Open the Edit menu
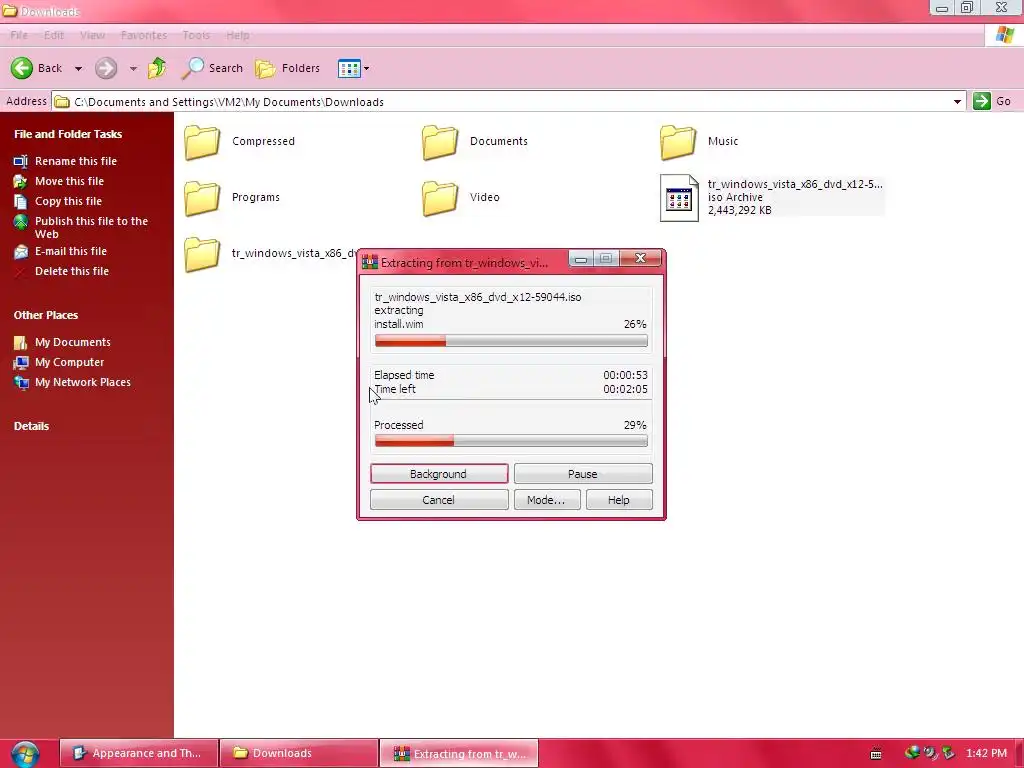The image size is (1024, 768). tap(54, 35)
